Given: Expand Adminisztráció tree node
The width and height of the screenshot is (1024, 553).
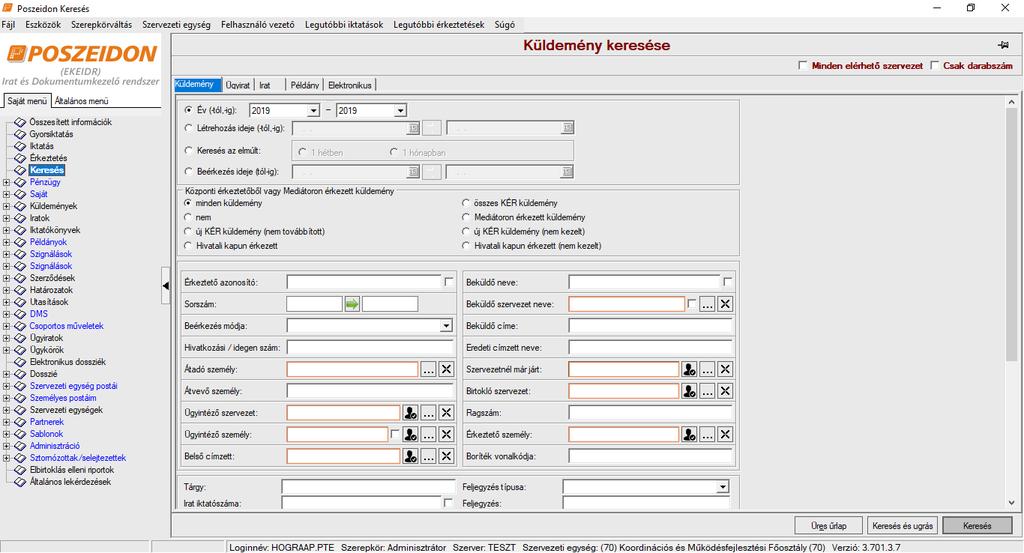Looking at the screenshot, I should [x=7, y=446].
